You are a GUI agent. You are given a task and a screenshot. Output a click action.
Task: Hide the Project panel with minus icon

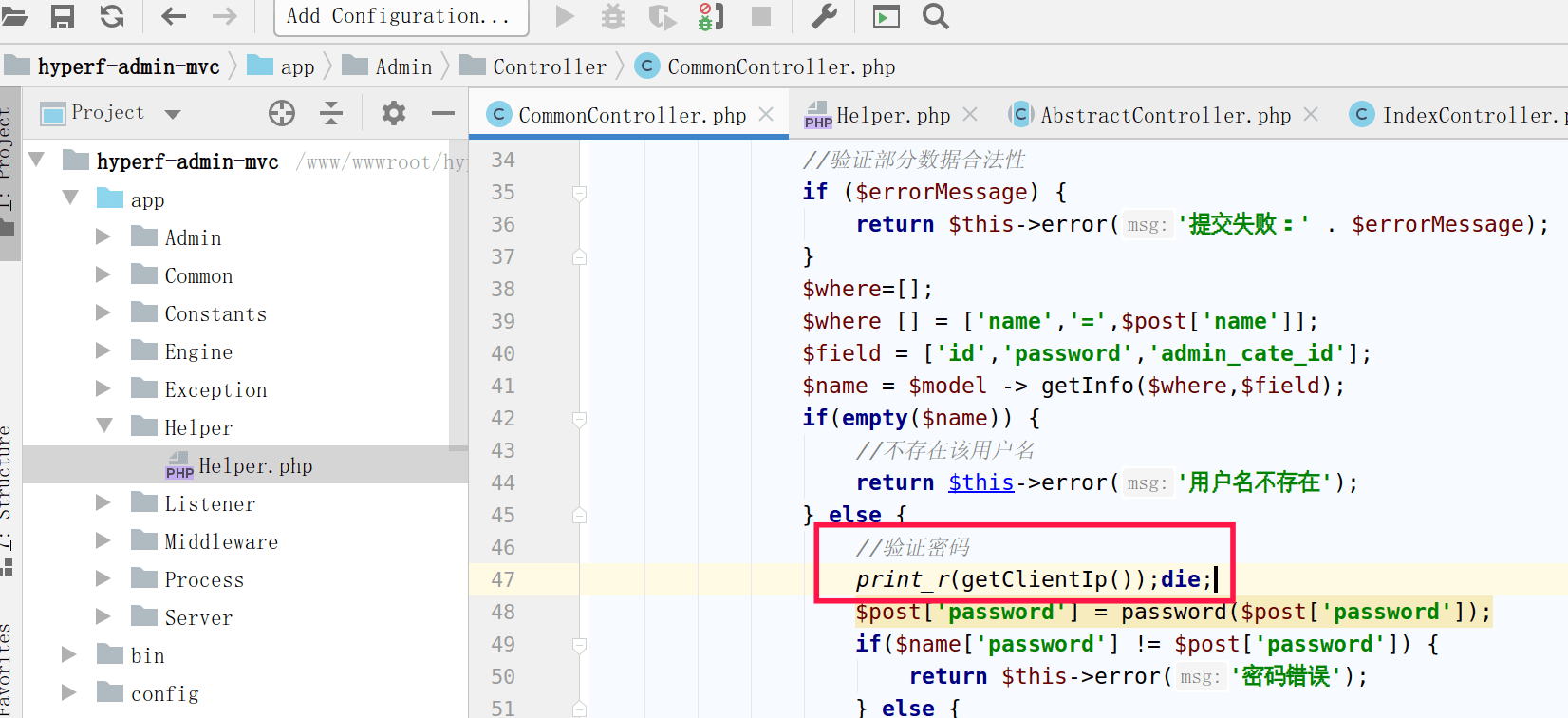pos(443,113)
